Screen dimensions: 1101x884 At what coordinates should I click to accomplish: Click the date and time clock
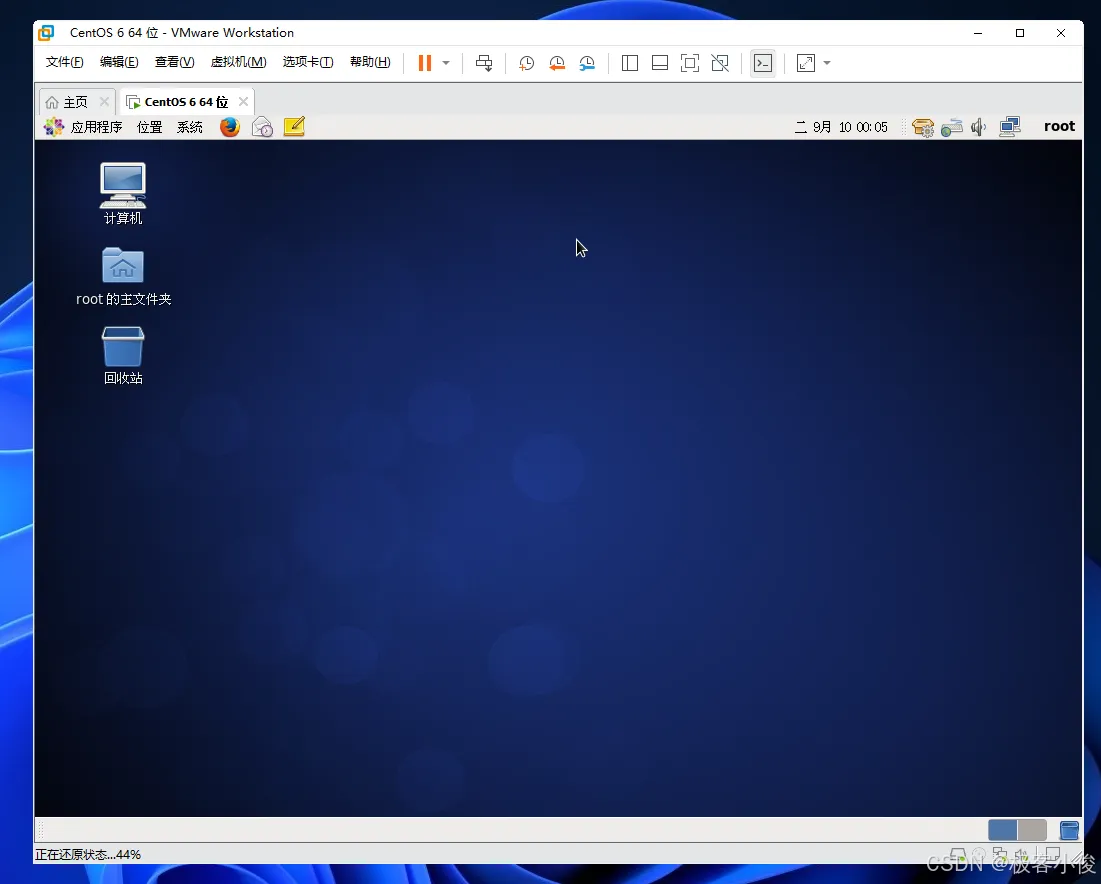pyautogui.click(x=841, y=127)
